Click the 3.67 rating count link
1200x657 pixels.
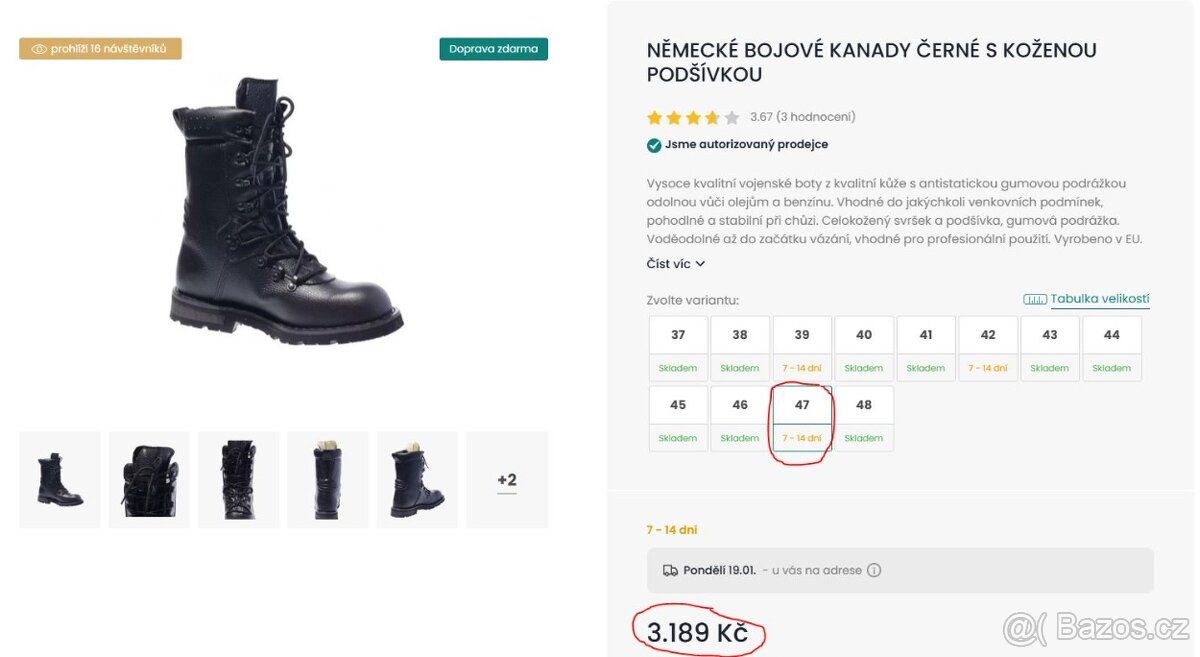pyautogui.click(x=802, y=117)
